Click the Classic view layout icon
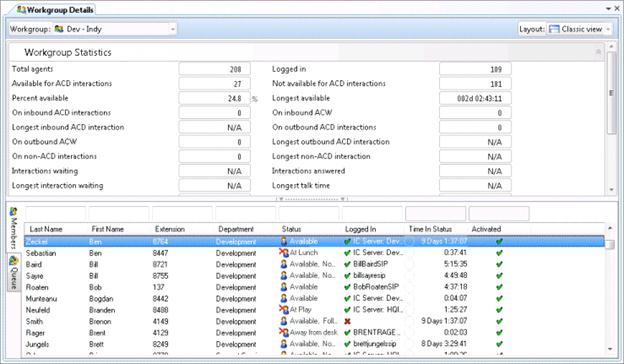 [x=554, y=29]
